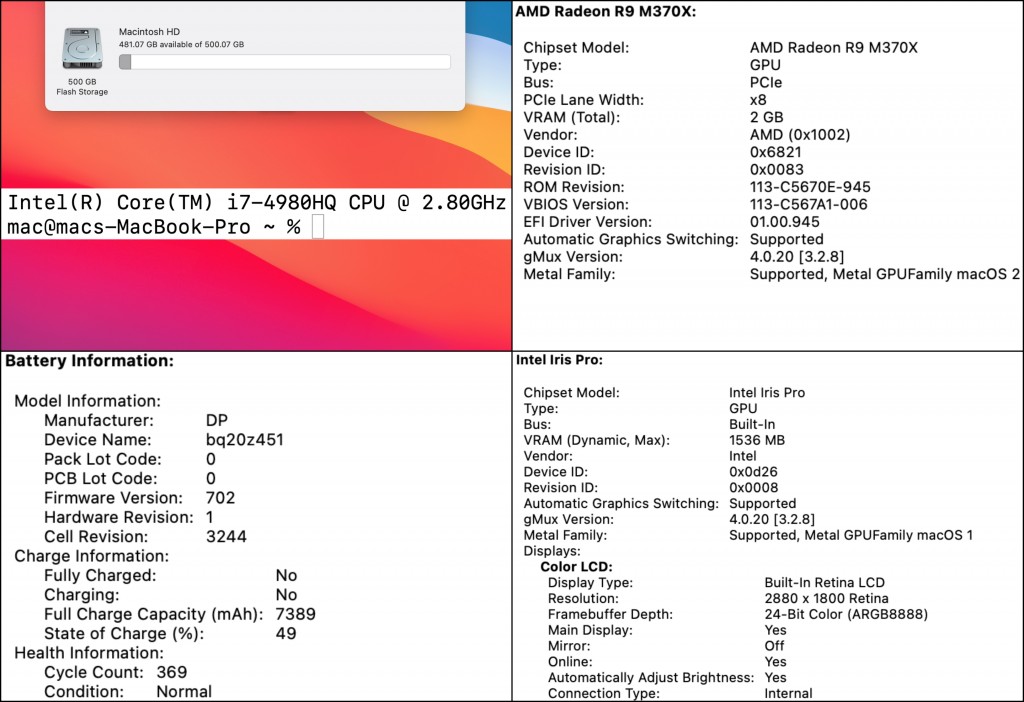The height and width of the screenshot is (702, 1024).
Task: Select VBIOS Version "113-C567A1-006"
Action: tap(808, 204)
